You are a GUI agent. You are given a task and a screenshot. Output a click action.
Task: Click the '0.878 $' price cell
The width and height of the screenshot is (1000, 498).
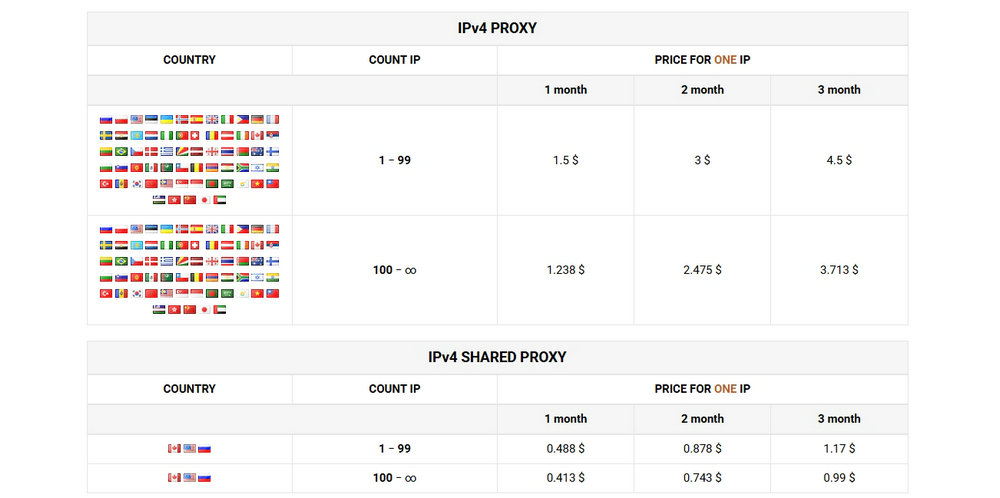[702, 448]
